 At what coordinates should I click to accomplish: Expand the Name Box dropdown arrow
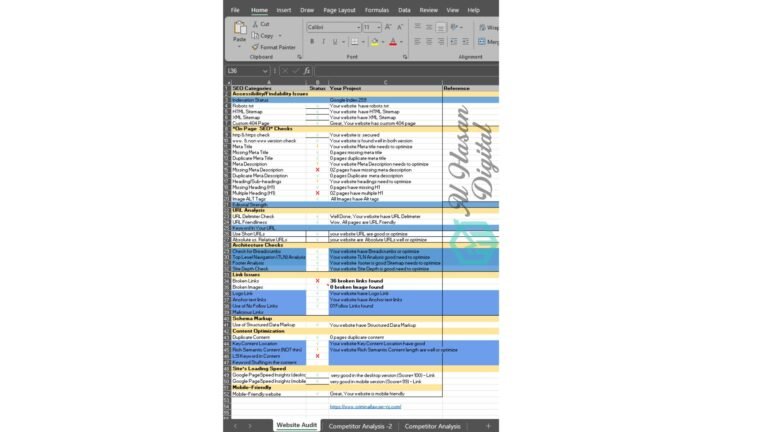click(x=265, y=71)
